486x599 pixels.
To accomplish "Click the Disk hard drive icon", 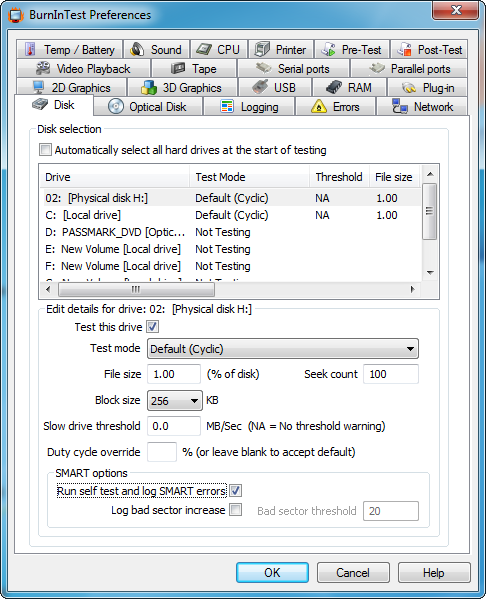I will tap(40, 104).
